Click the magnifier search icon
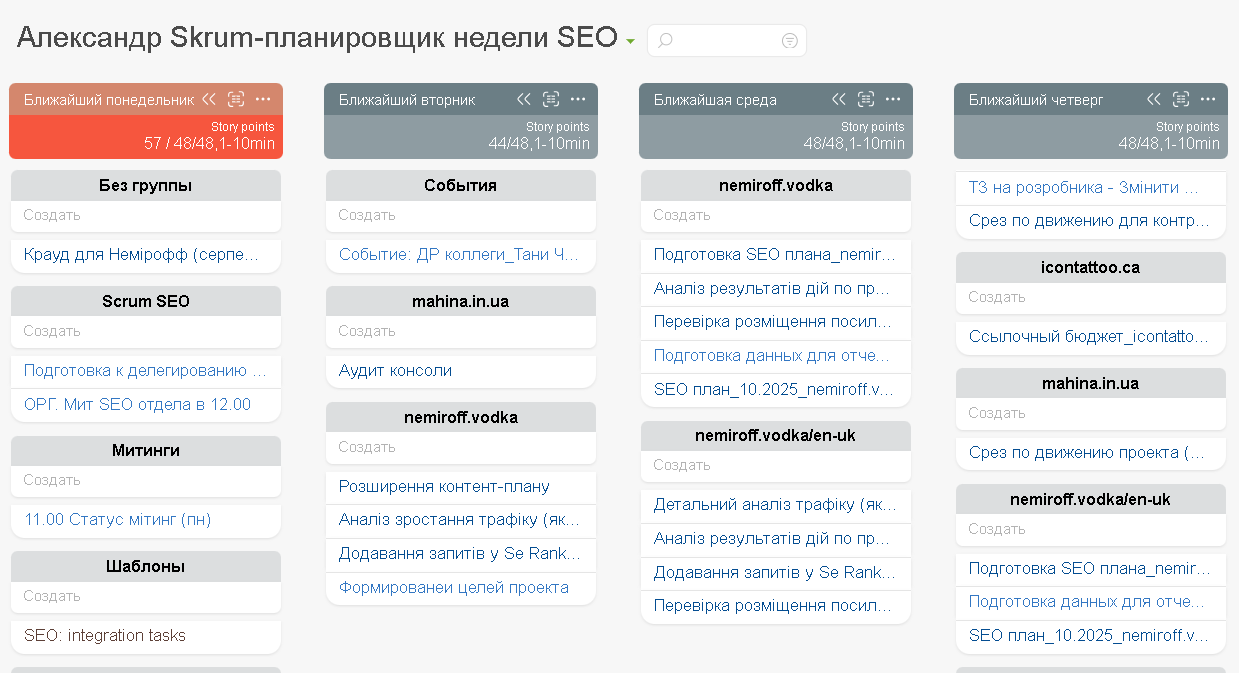The height and width of the screenshot is (673, 1239). [x=665, y=41]
